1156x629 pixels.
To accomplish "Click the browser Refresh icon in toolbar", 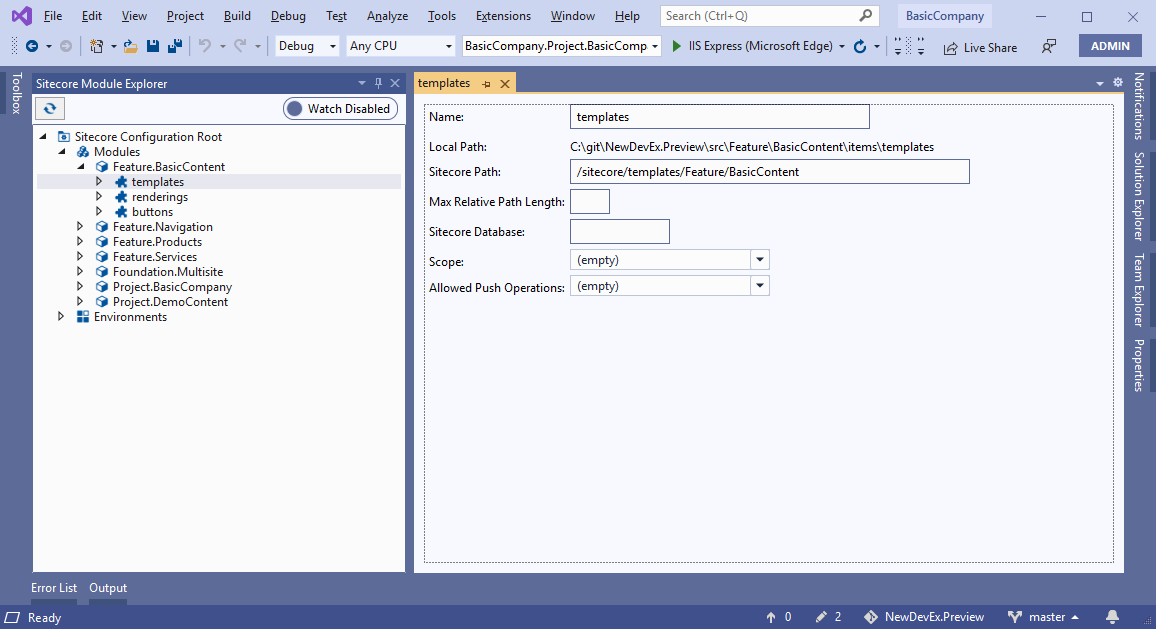I will coord(860,46).
